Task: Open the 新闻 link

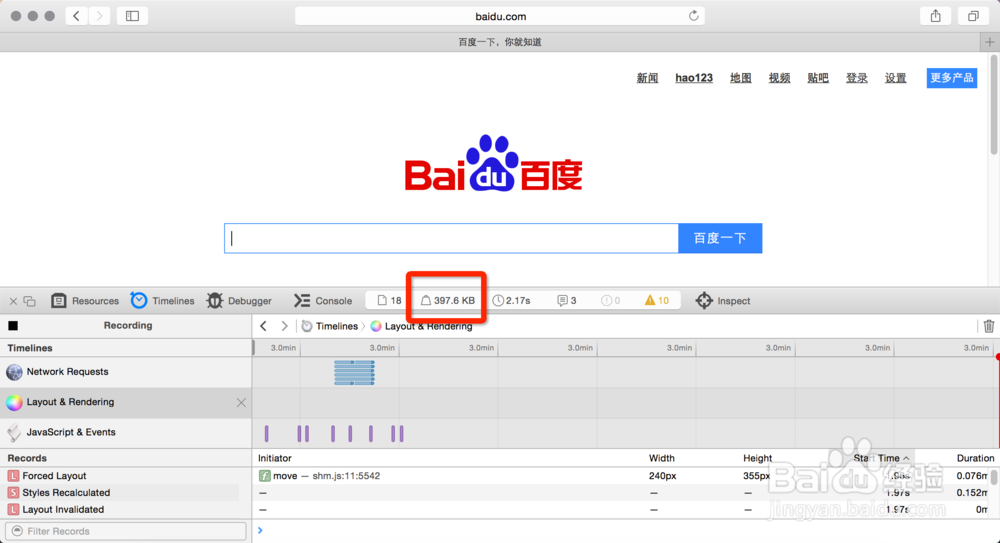Action: pyautogui.click(x=647, y=78)
